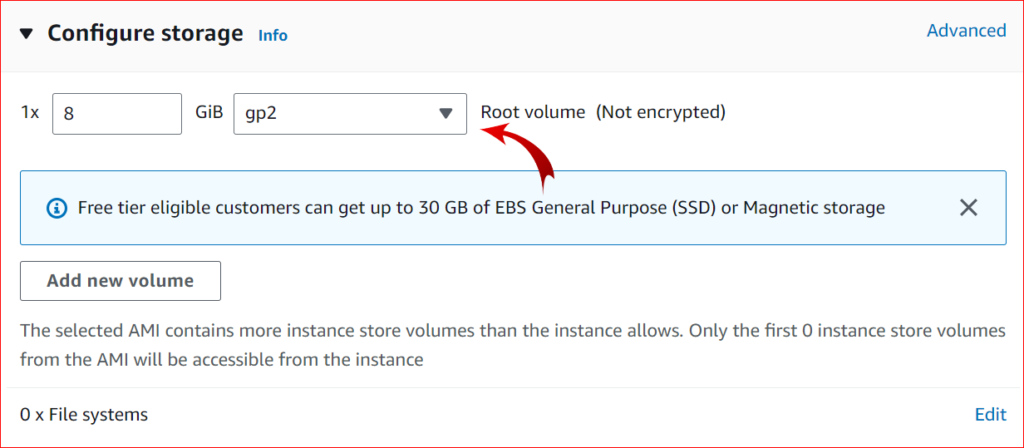The height and width of the screenshot is (448, 1024).
Task: Open the Info link beside Configure storage
Action: pyautogui.click(x=273, y=35)
